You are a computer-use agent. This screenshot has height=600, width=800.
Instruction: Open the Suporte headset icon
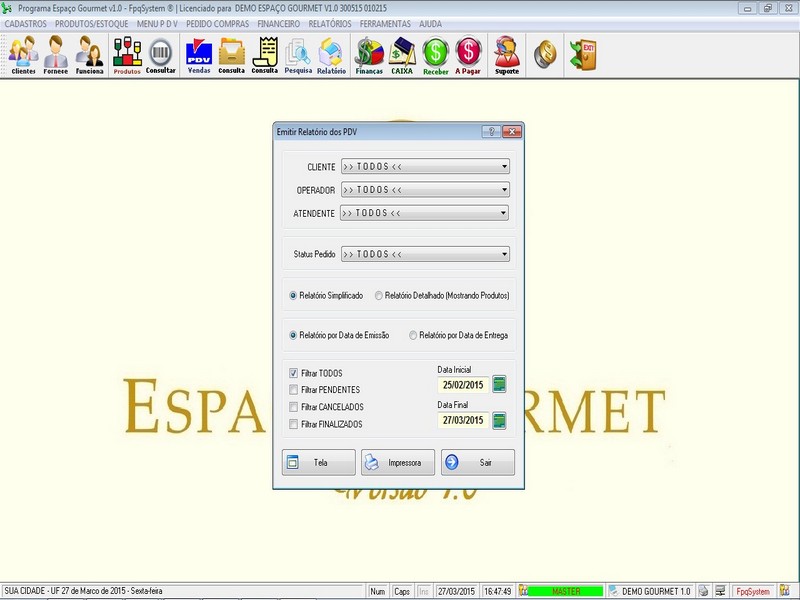(x=507, y=55)
